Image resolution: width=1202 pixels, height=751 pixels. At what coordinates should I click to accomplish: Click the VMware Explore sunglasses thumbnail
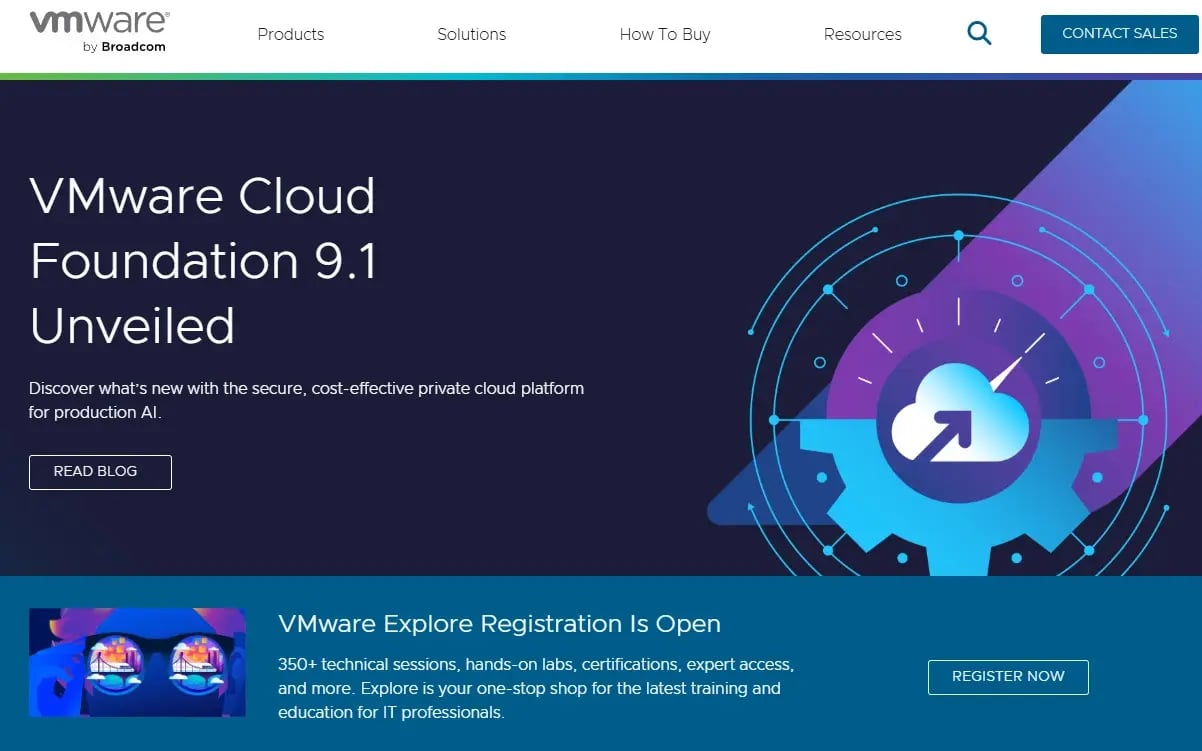coord(137,664)
